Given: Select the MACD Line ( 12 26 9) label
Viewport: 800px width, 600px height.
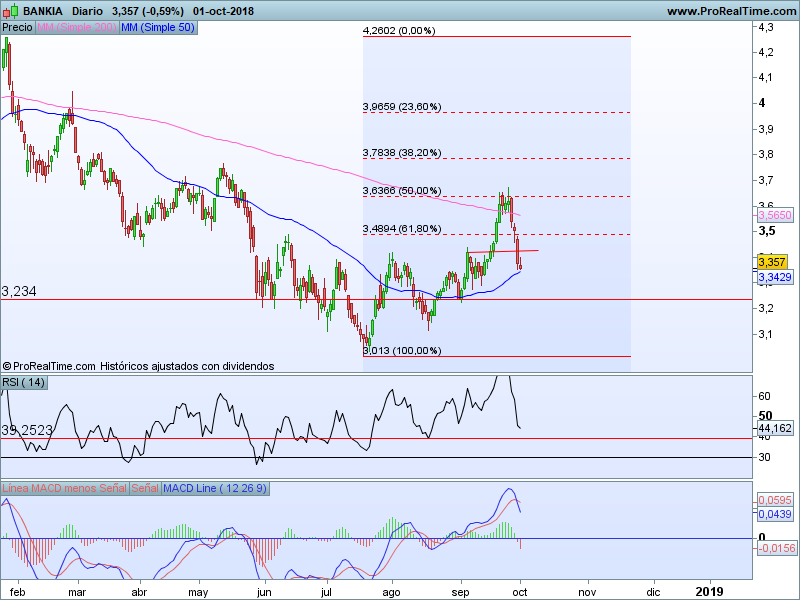Looking at the screenshot, I should click(215, 488).
